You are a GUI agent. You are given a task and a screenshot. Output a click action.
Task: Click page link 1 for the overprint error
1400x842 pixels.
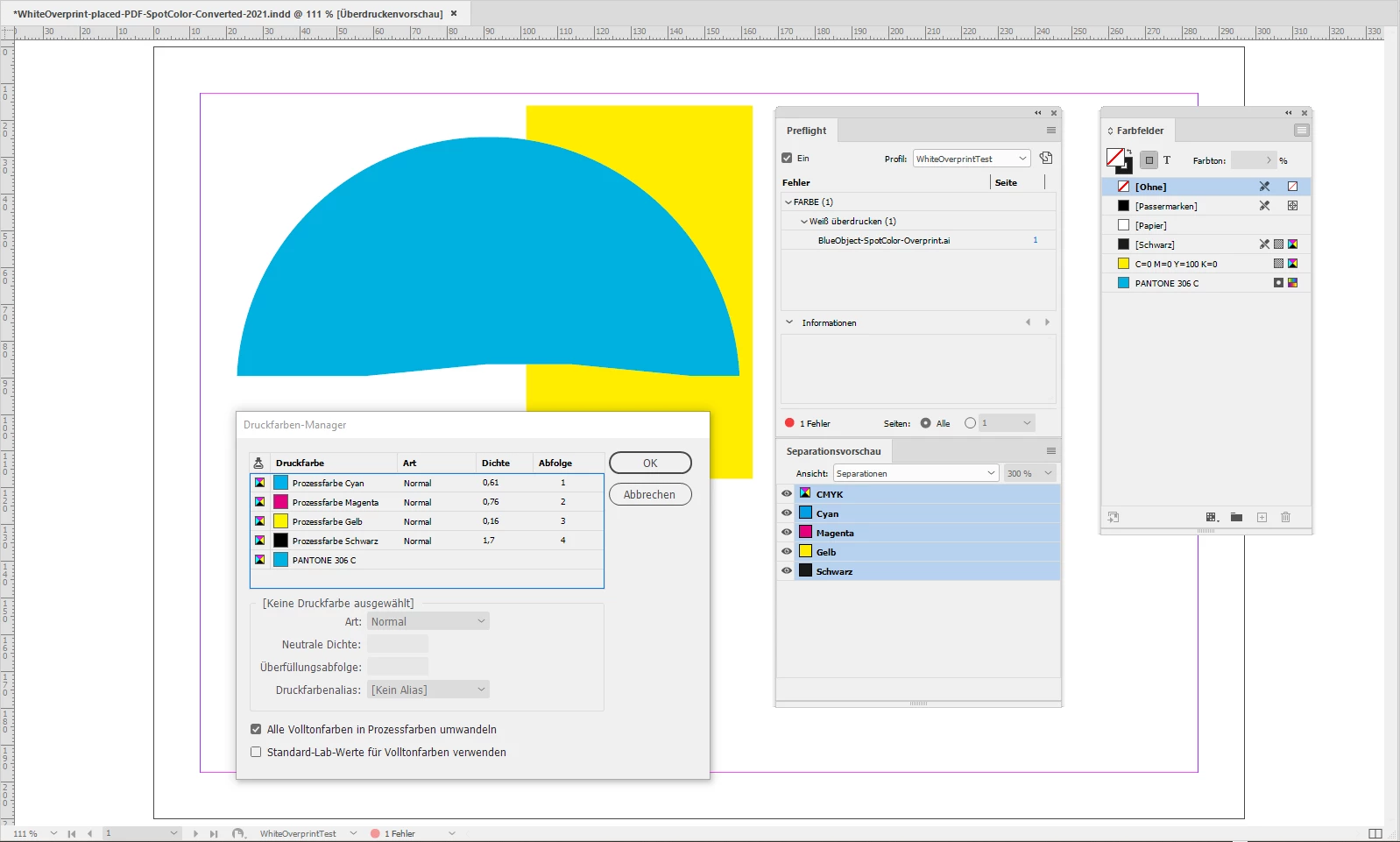(x=1035, y=240)
